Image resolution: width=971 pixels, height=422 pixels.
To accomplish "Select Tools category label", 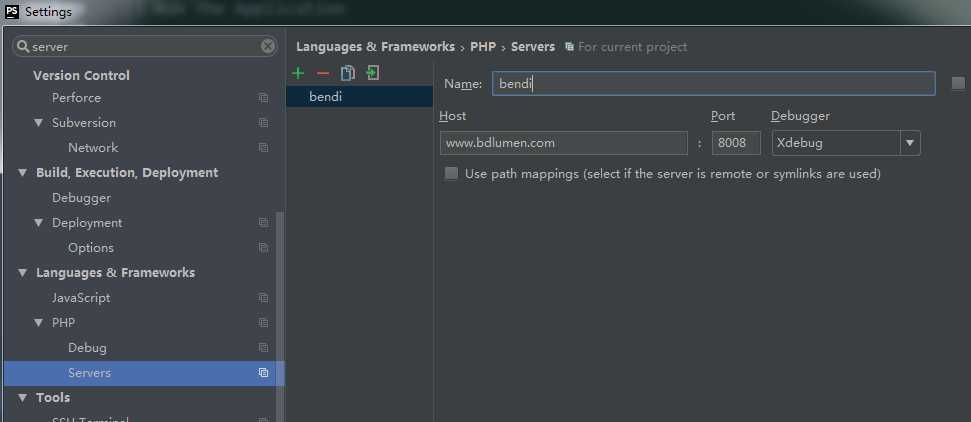I will click(x=53, y=398).
